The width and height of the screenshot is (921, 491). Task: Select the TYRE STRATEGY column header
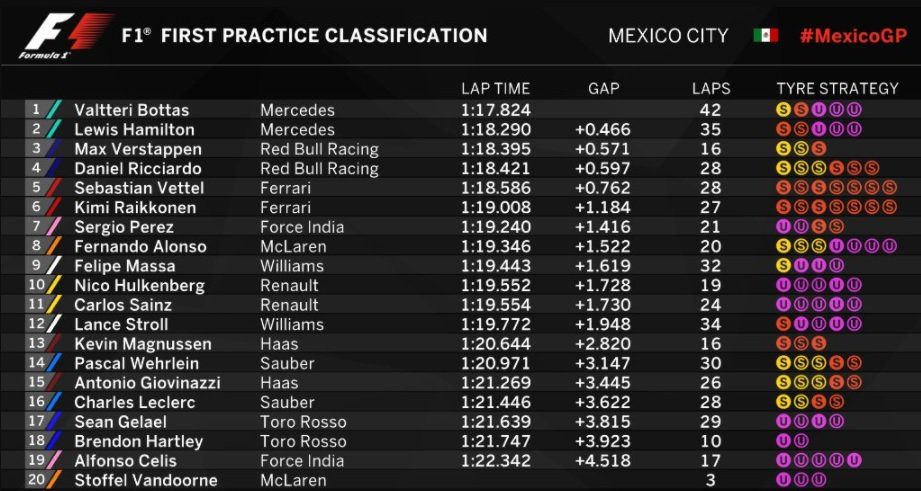pyautogui.click(x=837, y=89)
